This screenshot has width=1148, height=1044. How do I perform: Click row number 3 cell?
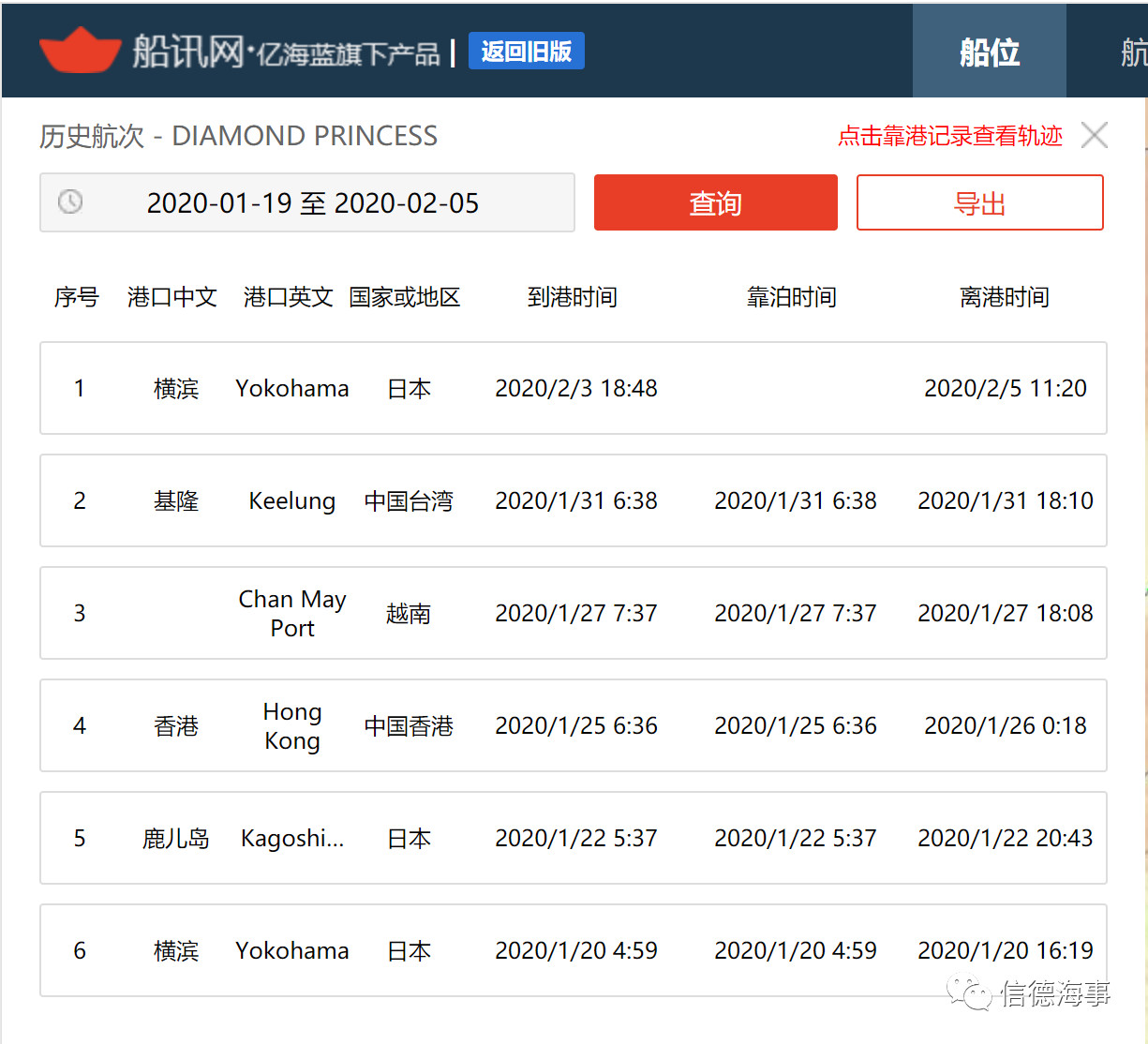(x=80, y=613)
